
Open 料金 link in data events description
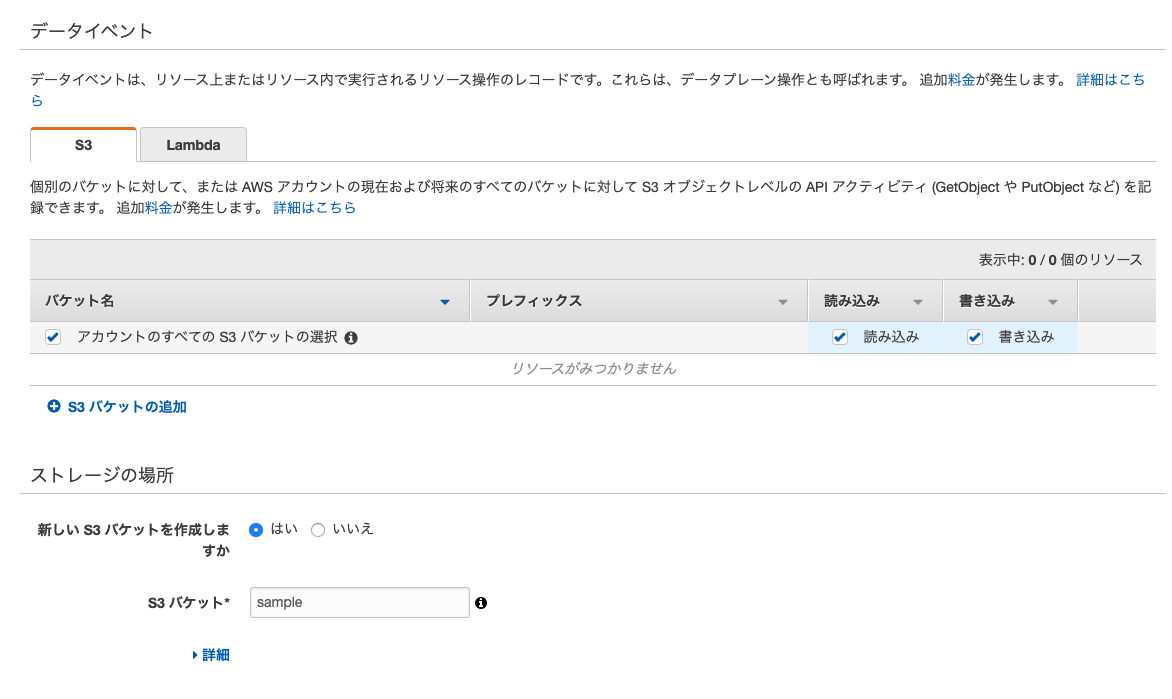[x=961, y=80]
